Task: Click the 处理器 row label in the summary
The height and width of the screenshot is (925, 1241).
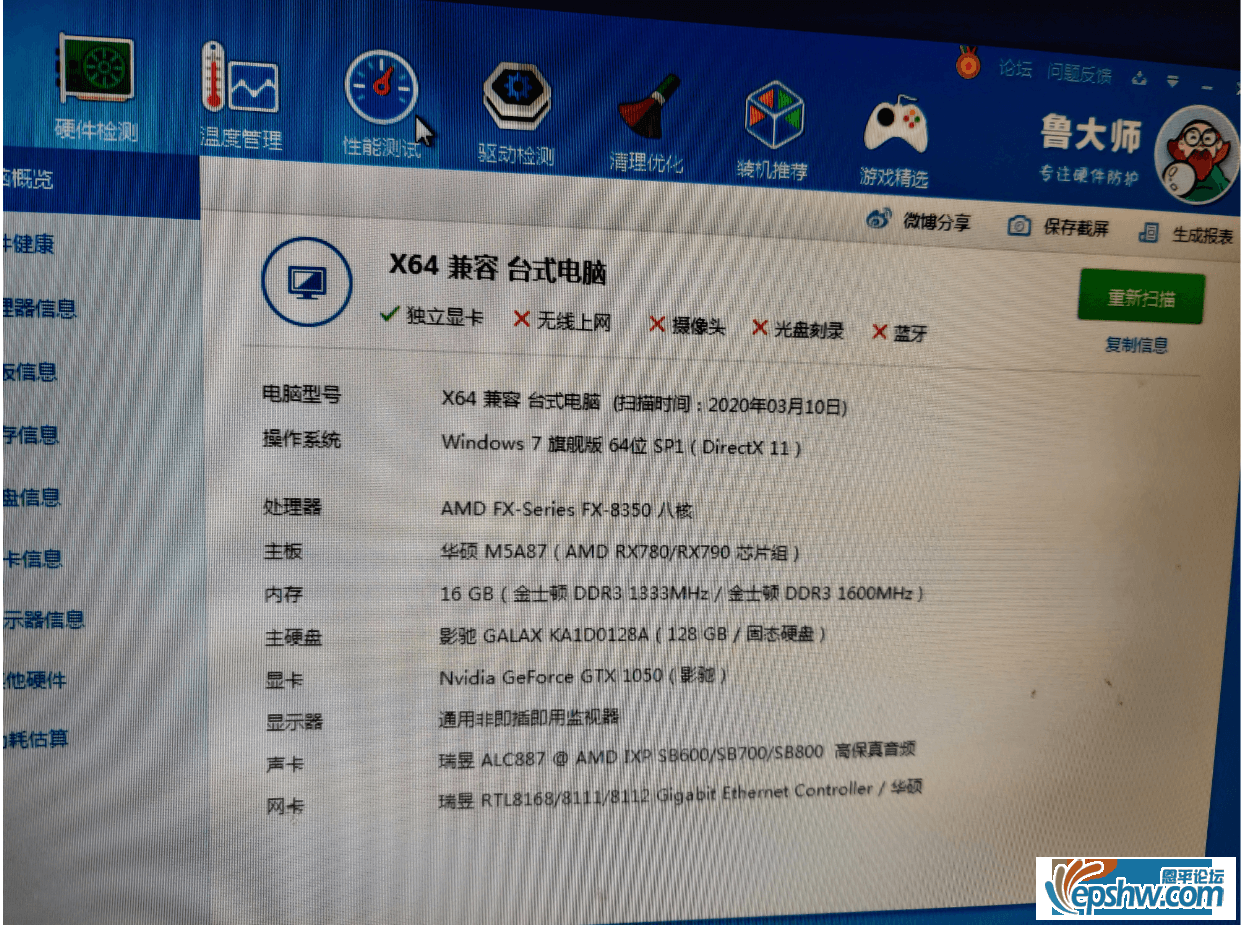Action: 293,507
